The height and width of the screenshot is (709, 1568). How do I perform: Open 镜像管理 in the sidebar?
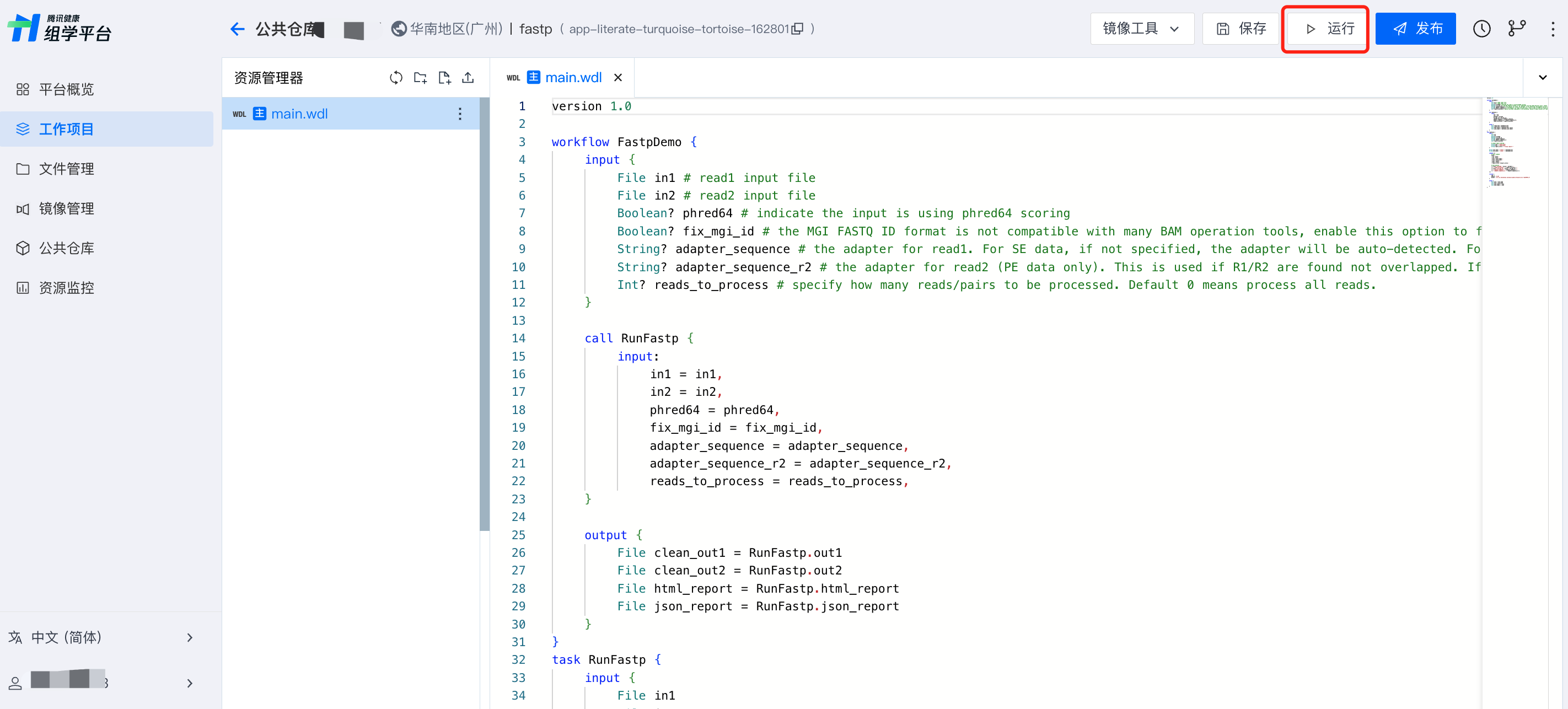tap(66, 208)
